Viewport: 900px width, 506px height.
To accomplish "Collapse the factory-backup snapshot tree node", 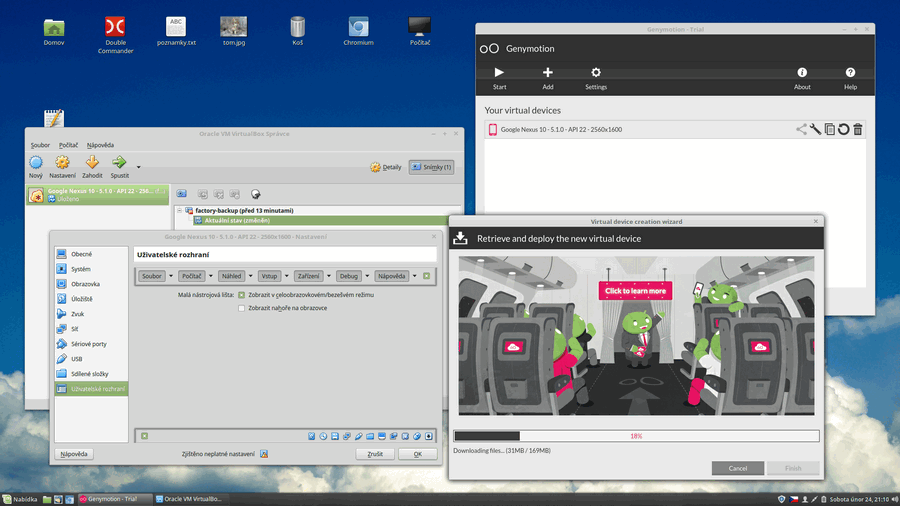I will pyautogui.click(x=179, y=211).
